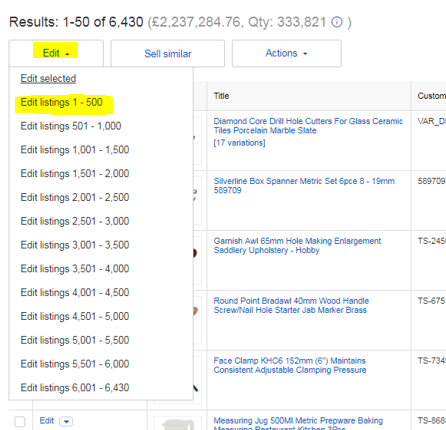Open Silverline Box Spanner Metric Set listing

point(304,186)
